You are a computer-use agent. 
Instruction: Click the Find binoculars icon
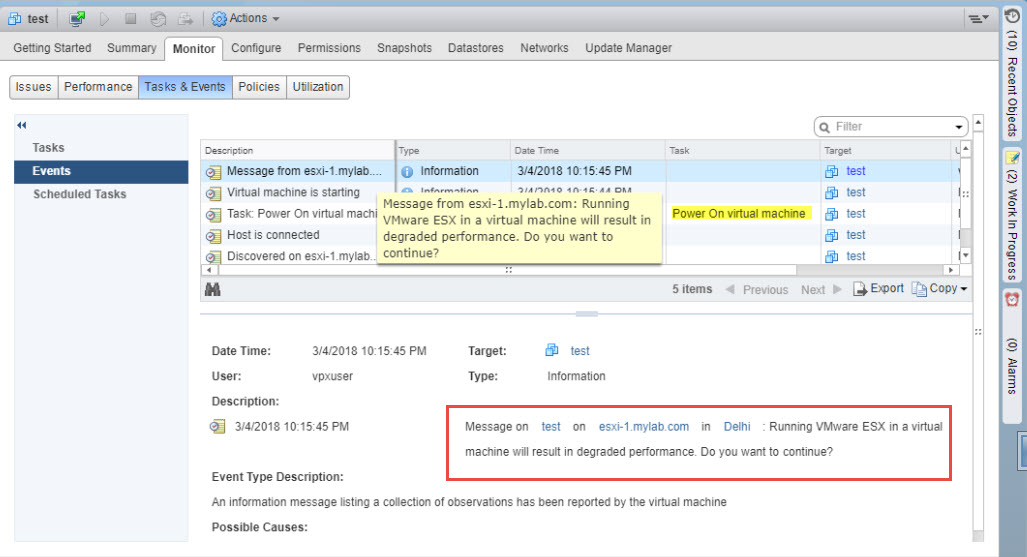213,289
